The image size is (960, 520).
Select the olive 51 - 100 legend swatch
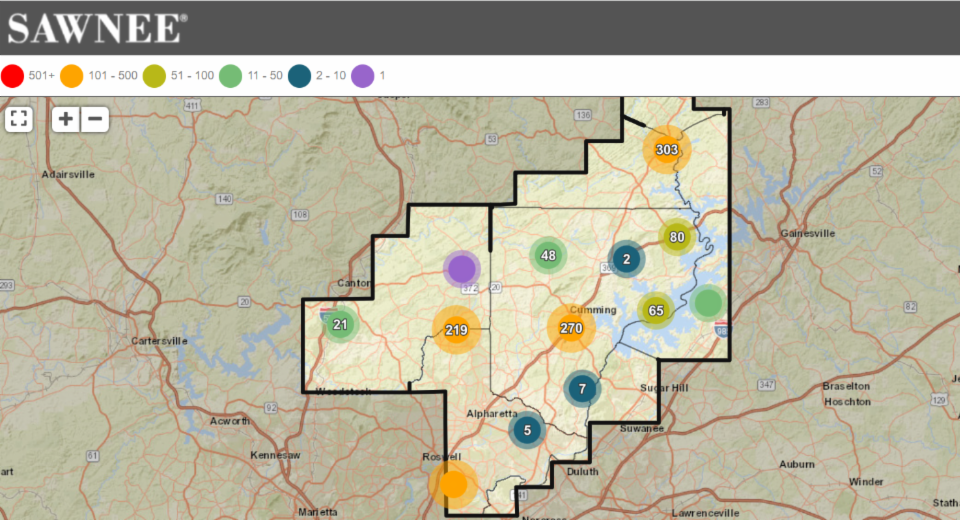(154, 76)
